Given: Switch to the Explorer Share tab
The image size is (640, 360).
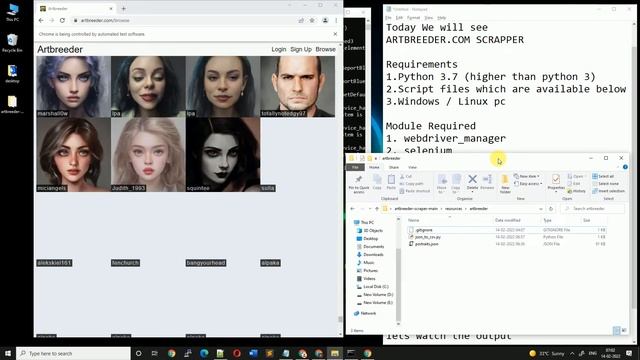Looking at the screenshot, I should pyautogui.click(x=393, y=167).
